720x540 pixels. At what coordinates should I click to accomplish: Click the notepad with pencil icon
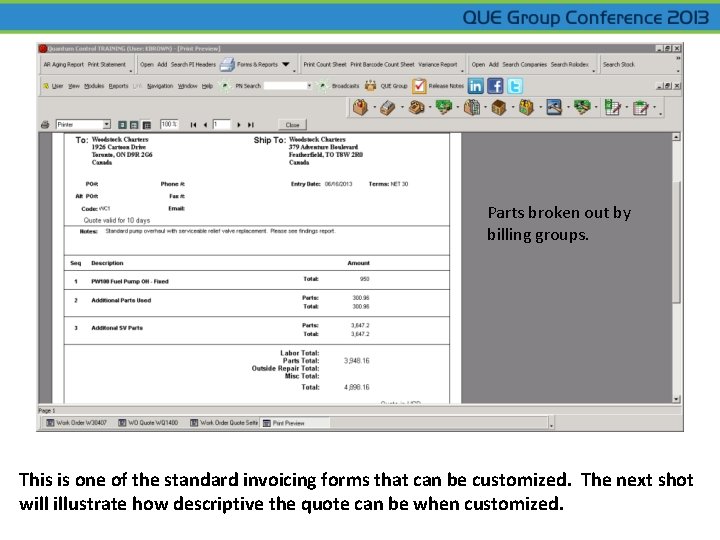[640, 108]
